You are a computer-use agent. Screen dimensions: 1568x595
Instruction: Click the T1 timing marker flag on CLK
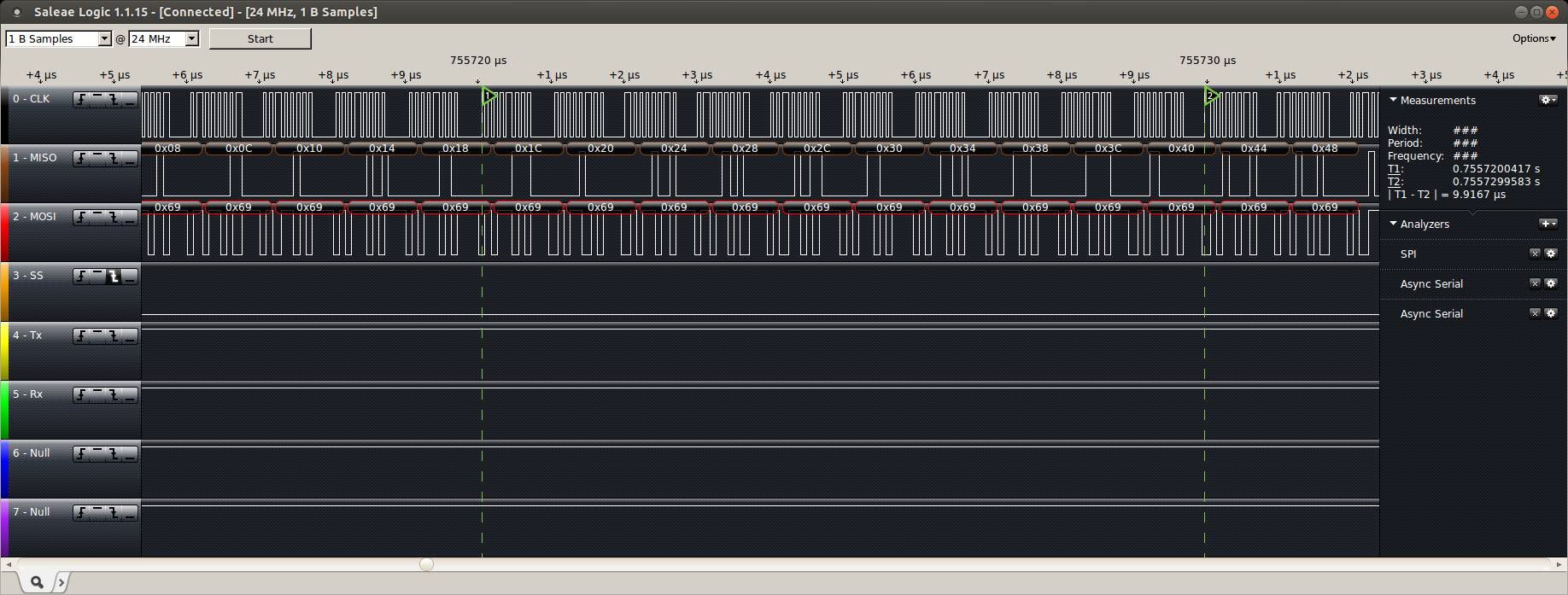[x=489, y=96]
